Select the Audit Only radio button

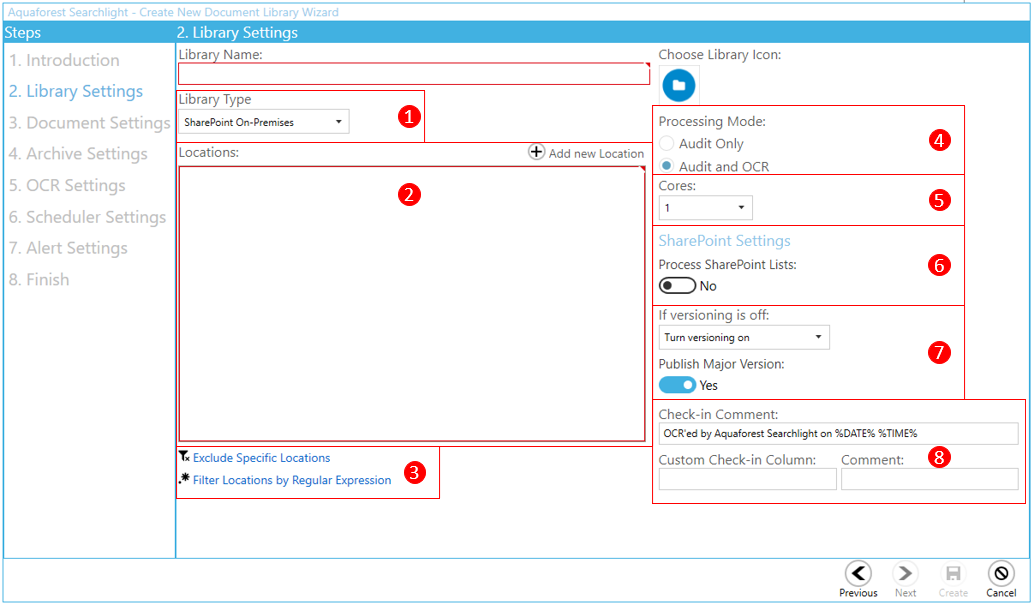(667, 144)
